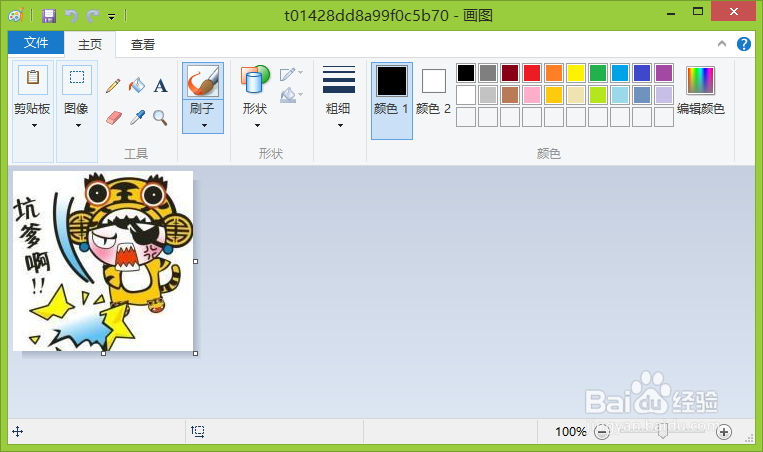Click the line thickness icon
This screenshot has width=763, height=452.
click(339, 79)
